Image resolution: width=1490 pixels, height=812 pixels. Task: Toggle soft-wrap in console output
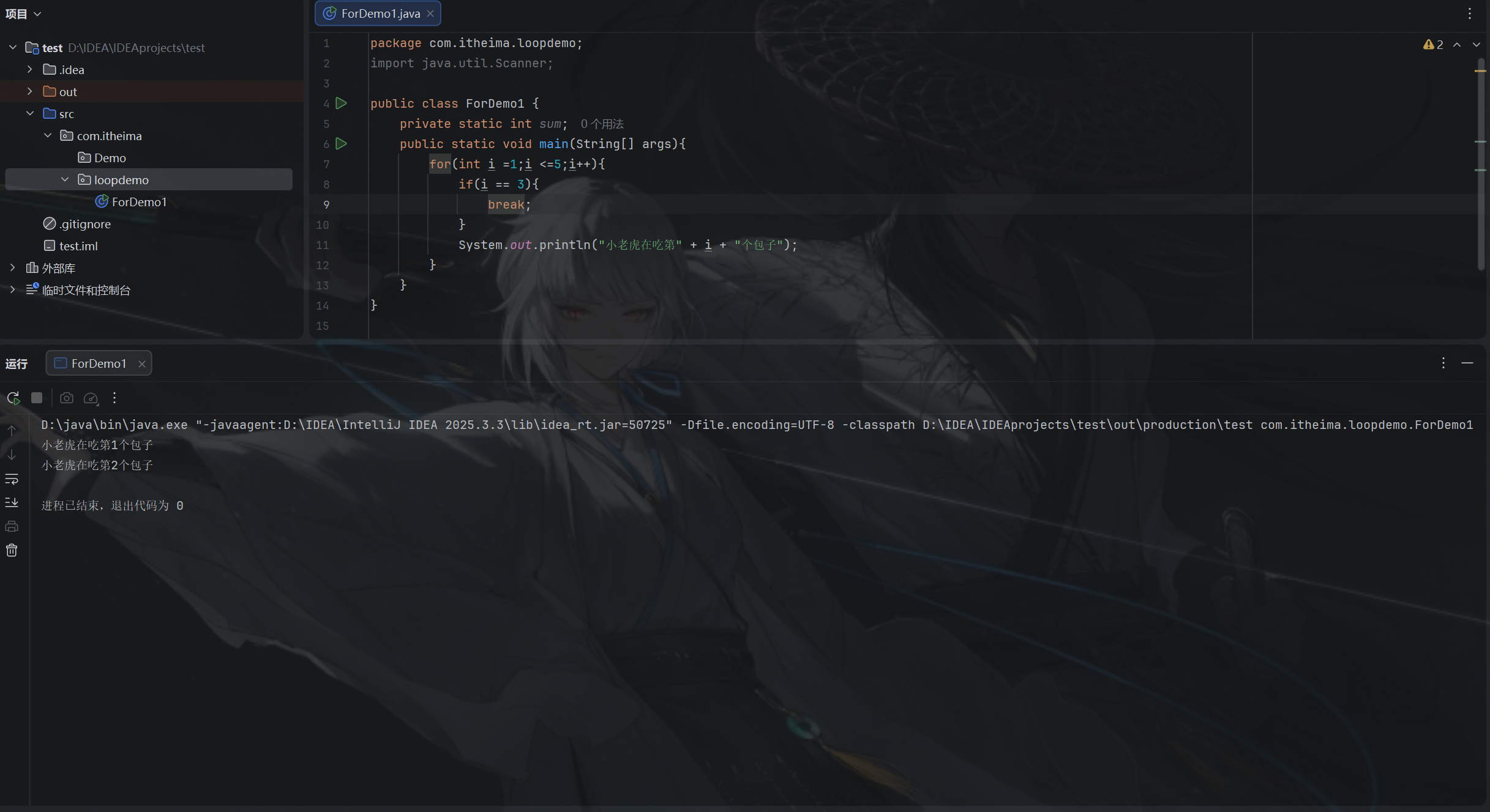pyautogui.click(x=12, y=479)
